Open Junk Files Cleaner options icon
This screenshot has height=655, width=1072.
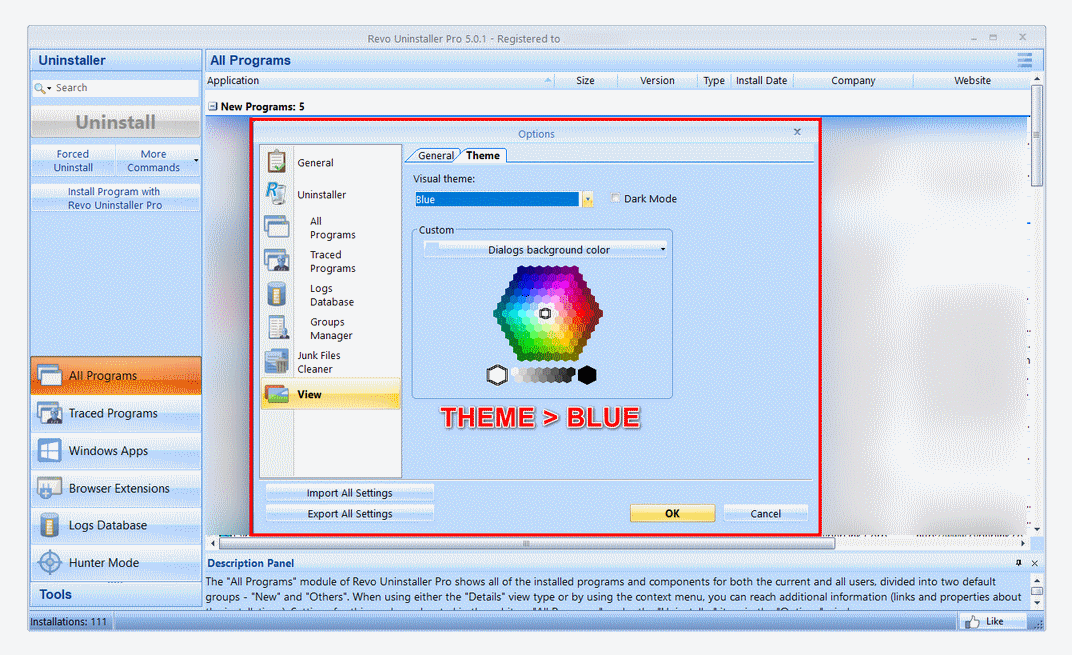(276, 361)
